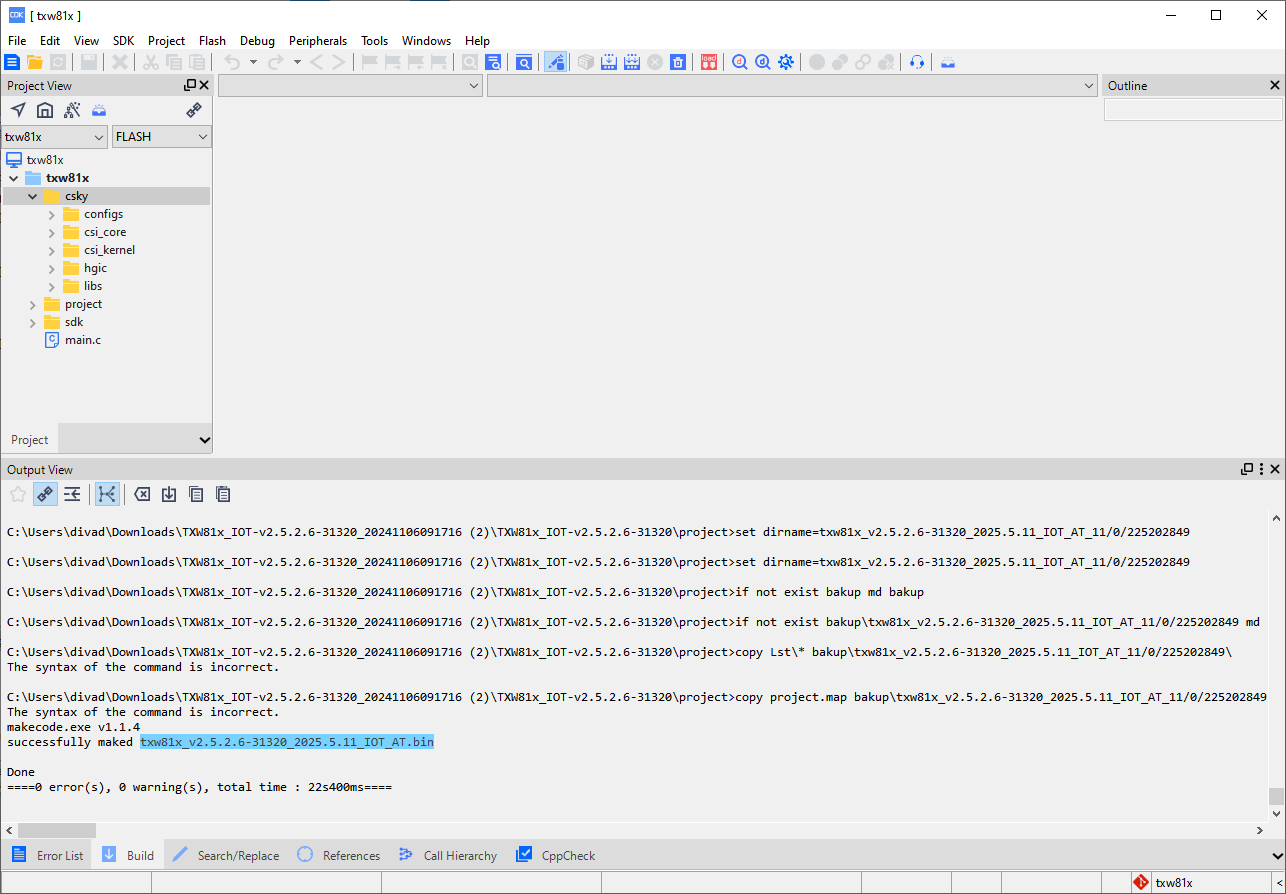Toggle the tree-branch icon in Output View

107,494
